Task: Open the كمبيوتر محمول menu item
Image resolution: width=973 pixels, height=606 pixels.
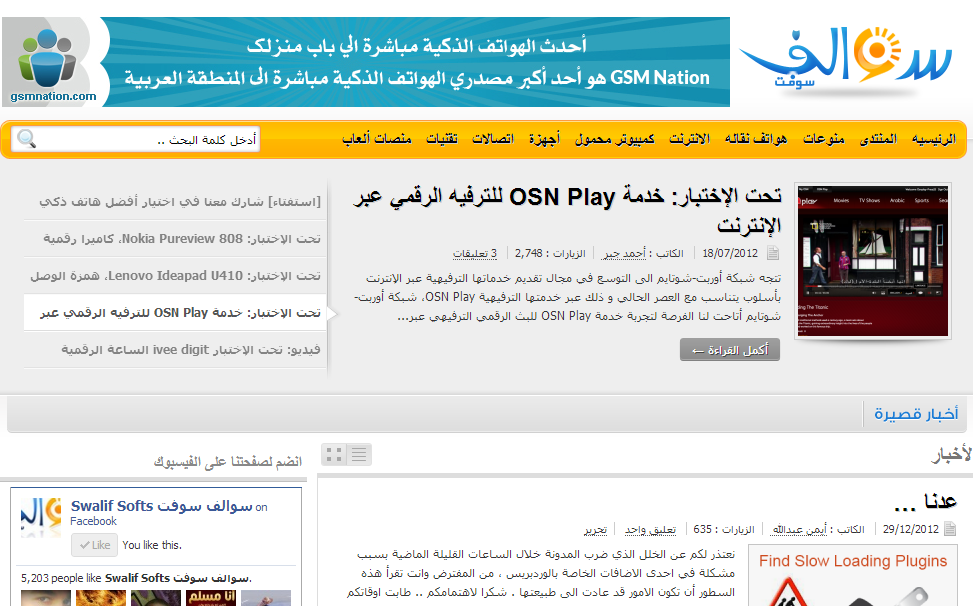Action: (x=614, y=139)
